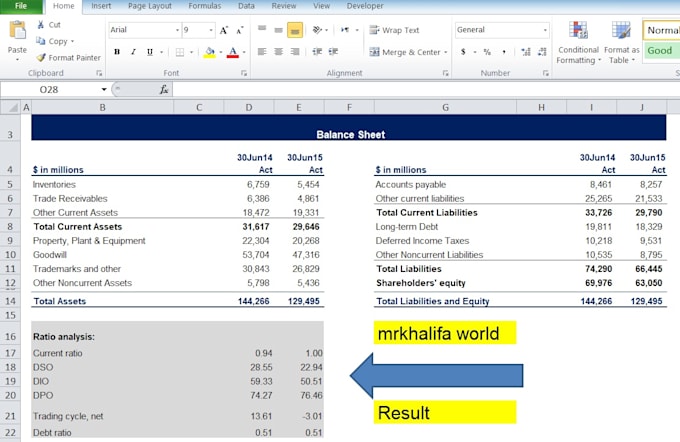Open the General number format dropdown
Viewport: 680px width, 442px height.
(x=545, y=30)
